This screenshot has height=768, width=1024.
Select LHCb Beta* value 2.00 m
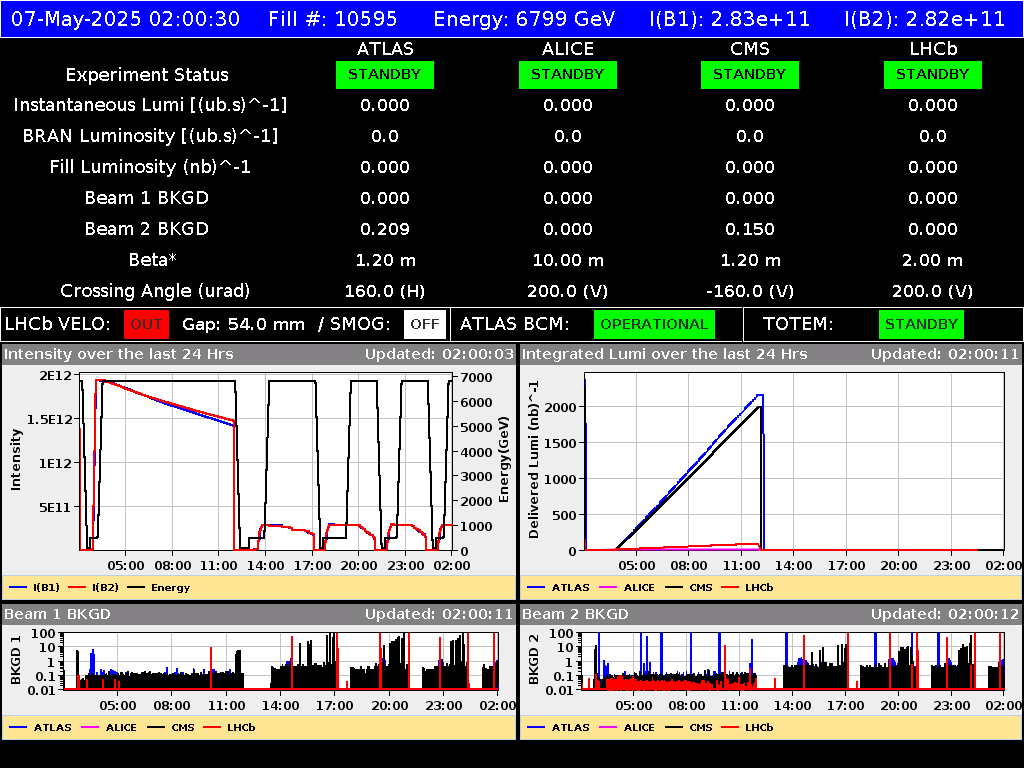click(x=933, y=261)
